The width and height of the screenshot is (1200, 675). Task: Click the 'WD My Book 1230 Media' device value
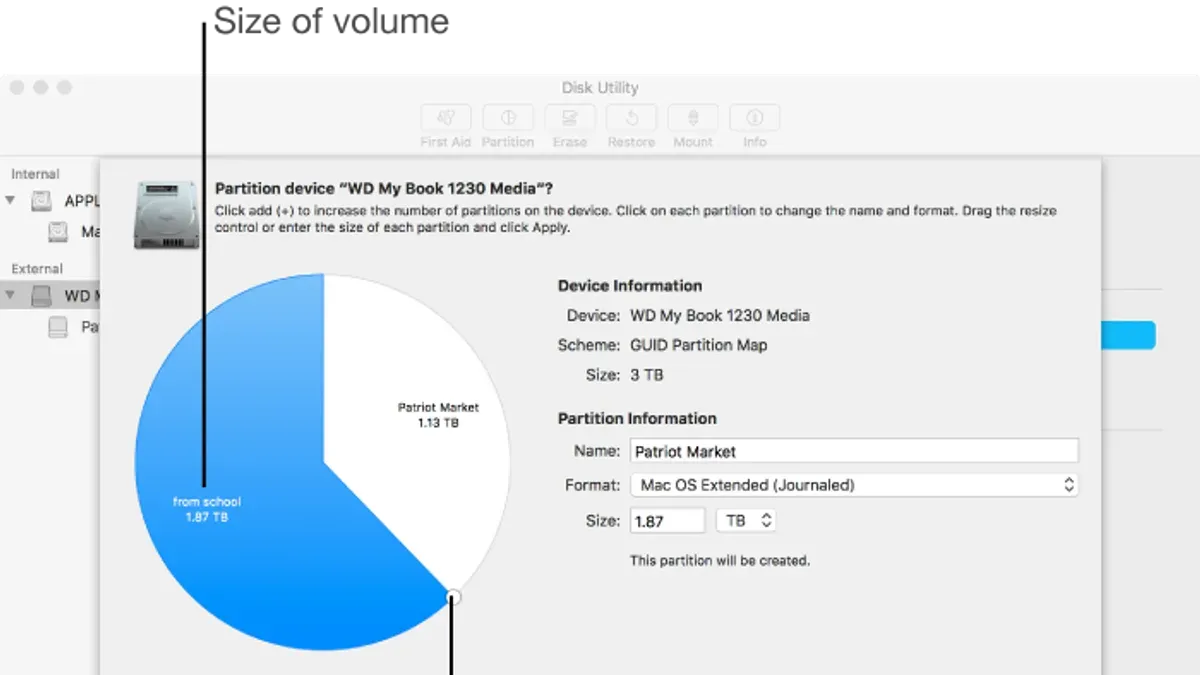pos(720,315)
